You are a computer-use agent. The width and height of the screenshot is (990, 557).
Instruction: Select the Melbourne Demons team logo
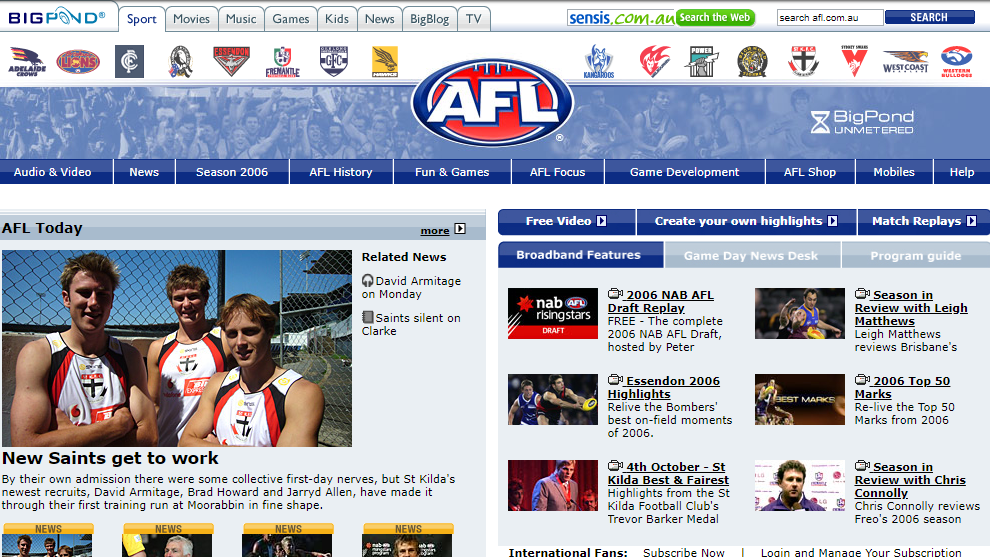point(655,61)
